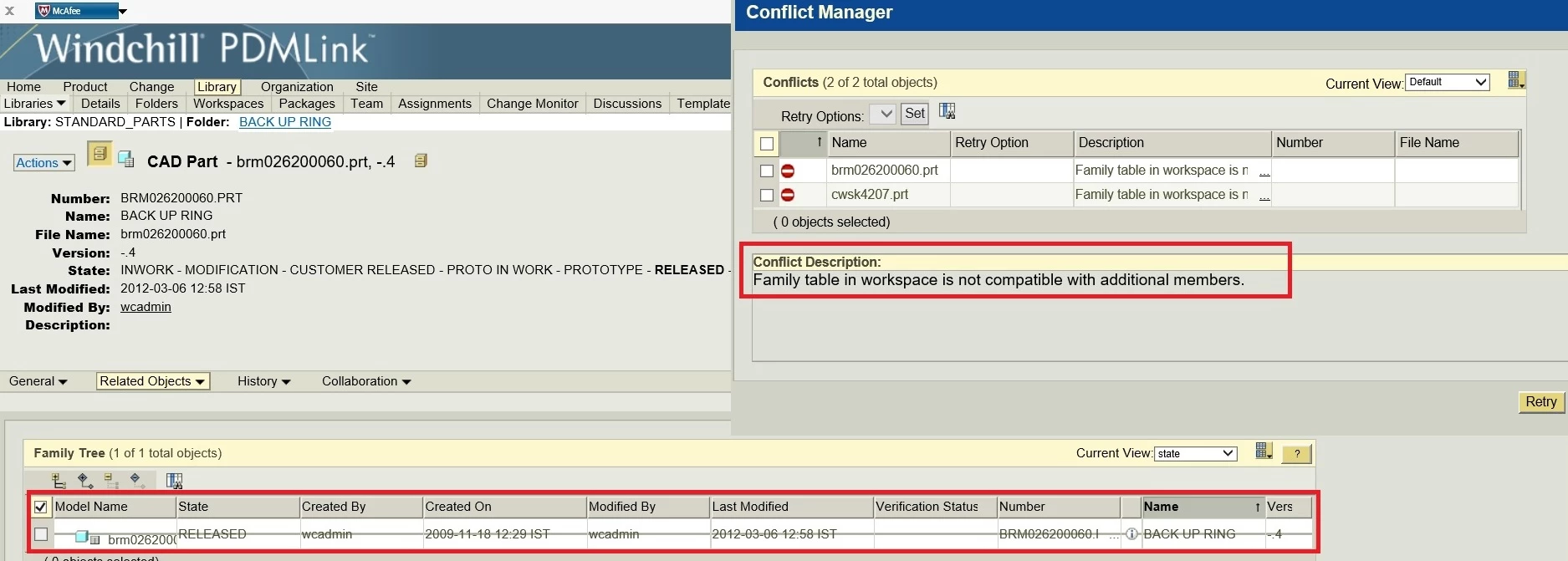The width and height of the screenshot is (1568, 561).
Task: Open Family Tree Current View state dropdown
Action: (1195, 453)
